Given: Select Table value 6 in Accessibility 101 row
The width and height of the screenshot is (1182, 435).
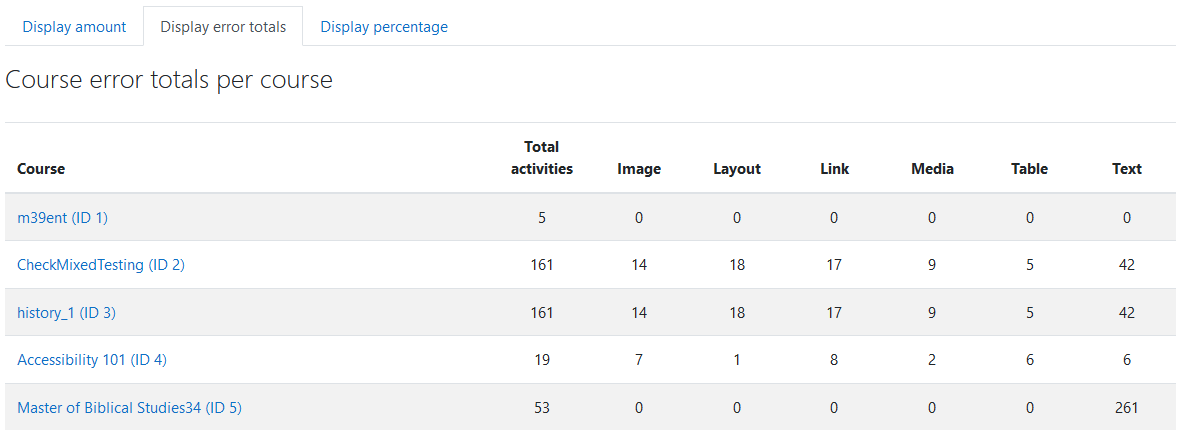Looking at the screenshot, I should coord(1030,360).
